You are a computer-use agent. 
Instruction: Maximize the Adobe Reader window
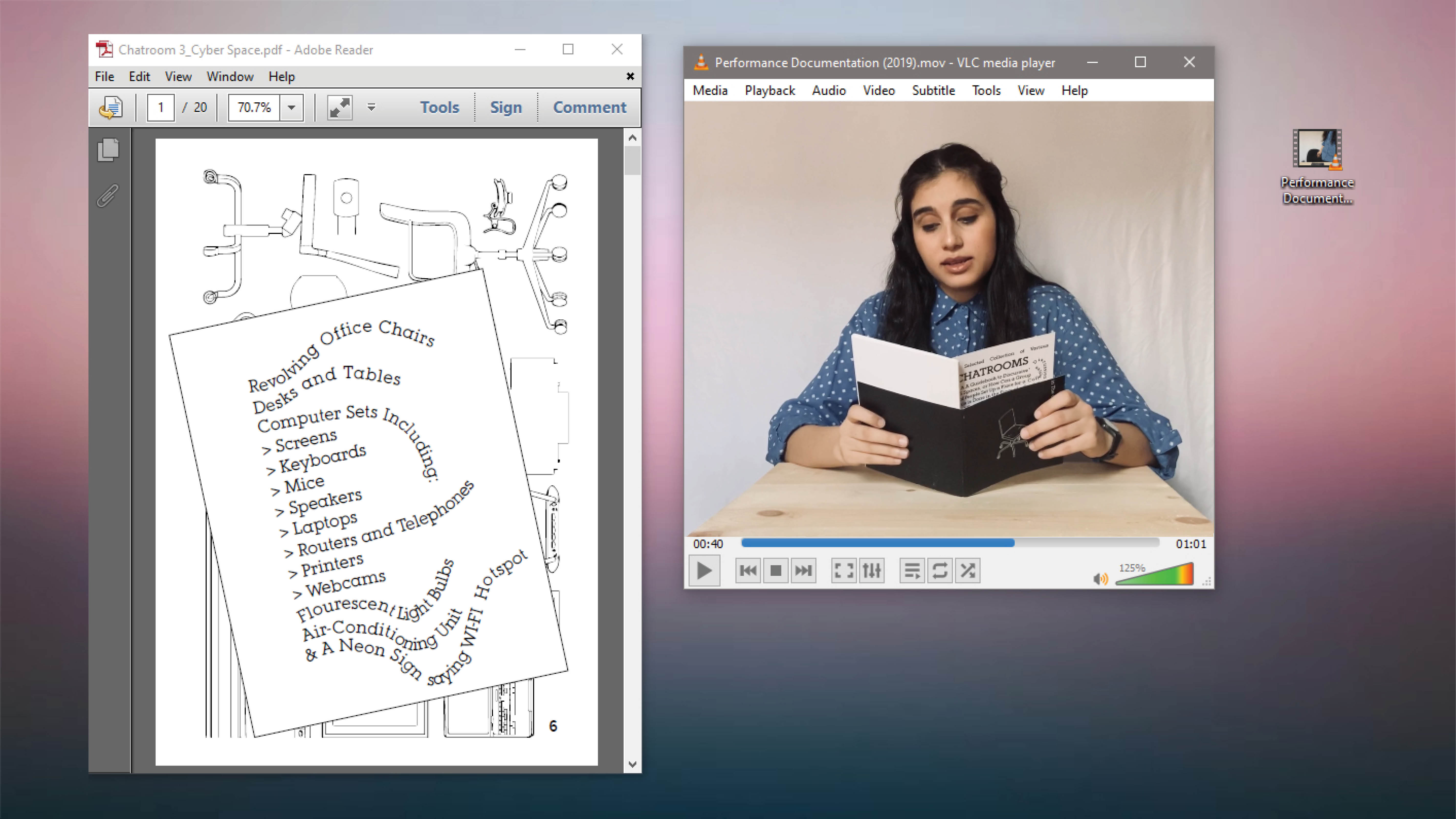[x=568, y=50]
